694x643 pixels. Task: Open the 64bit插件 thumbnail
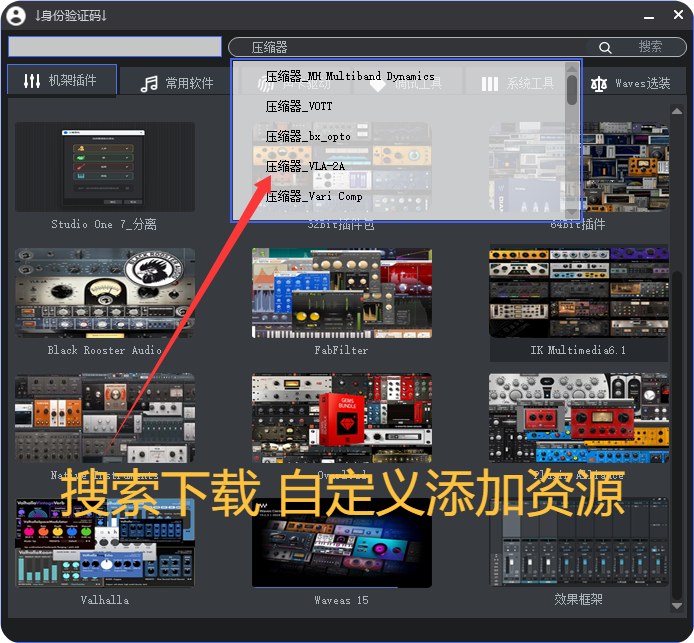pos(578,167)
